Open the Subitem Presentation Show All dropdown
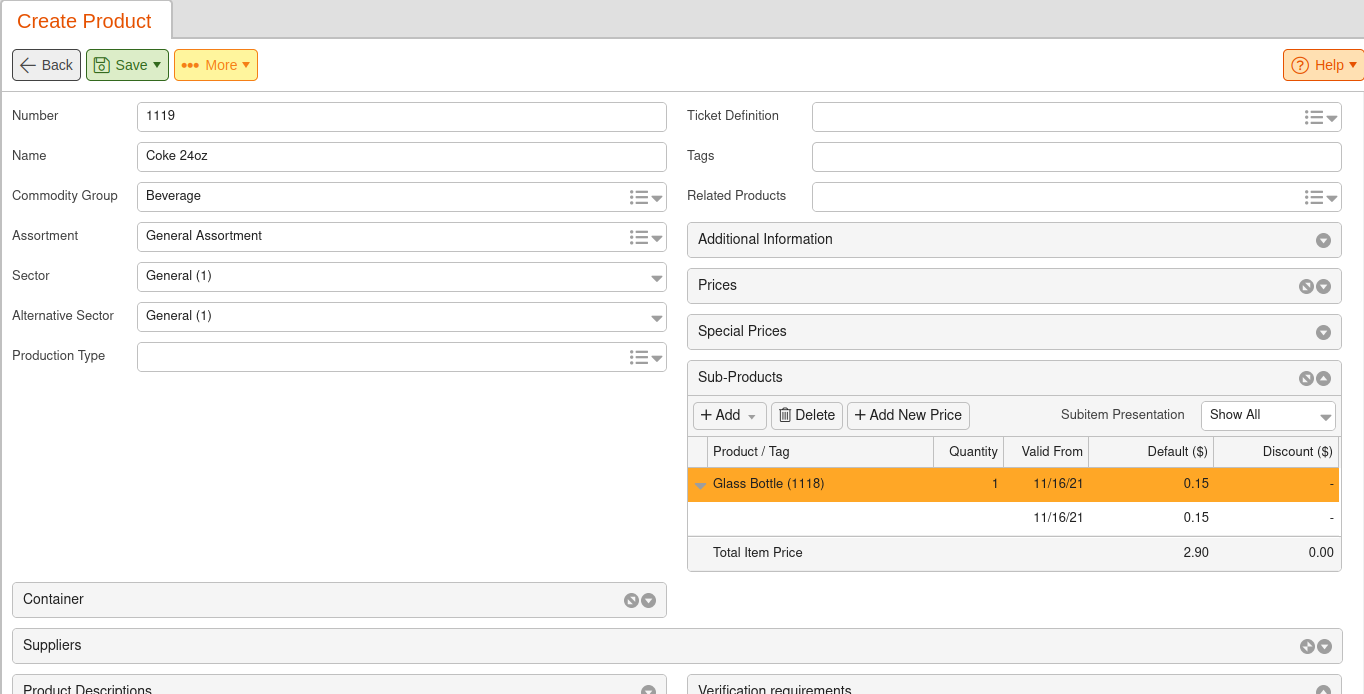This screenshot has height=694, width=1364. click(1268, 415)
